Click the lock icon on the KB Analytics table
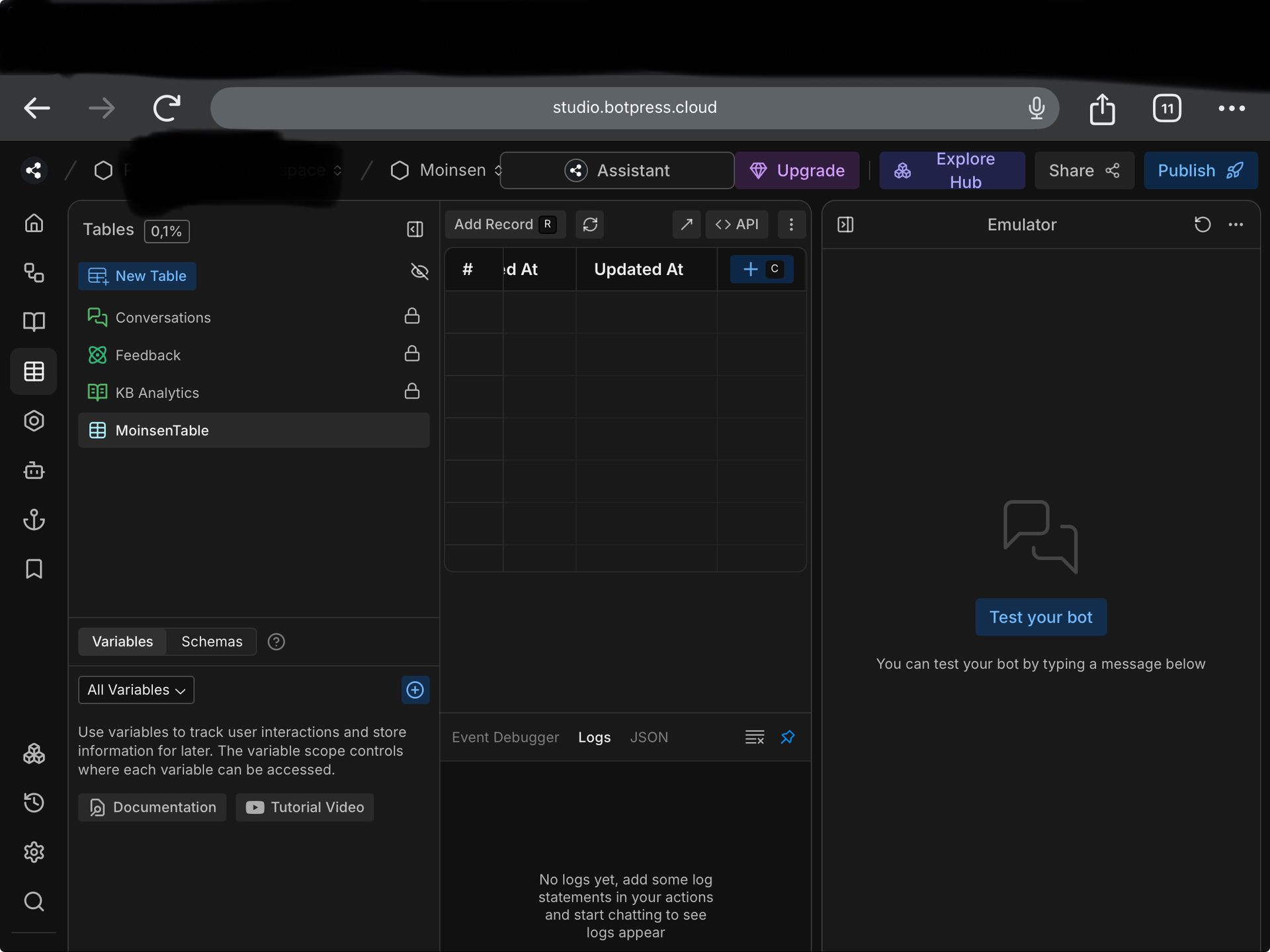 [412, 391]
